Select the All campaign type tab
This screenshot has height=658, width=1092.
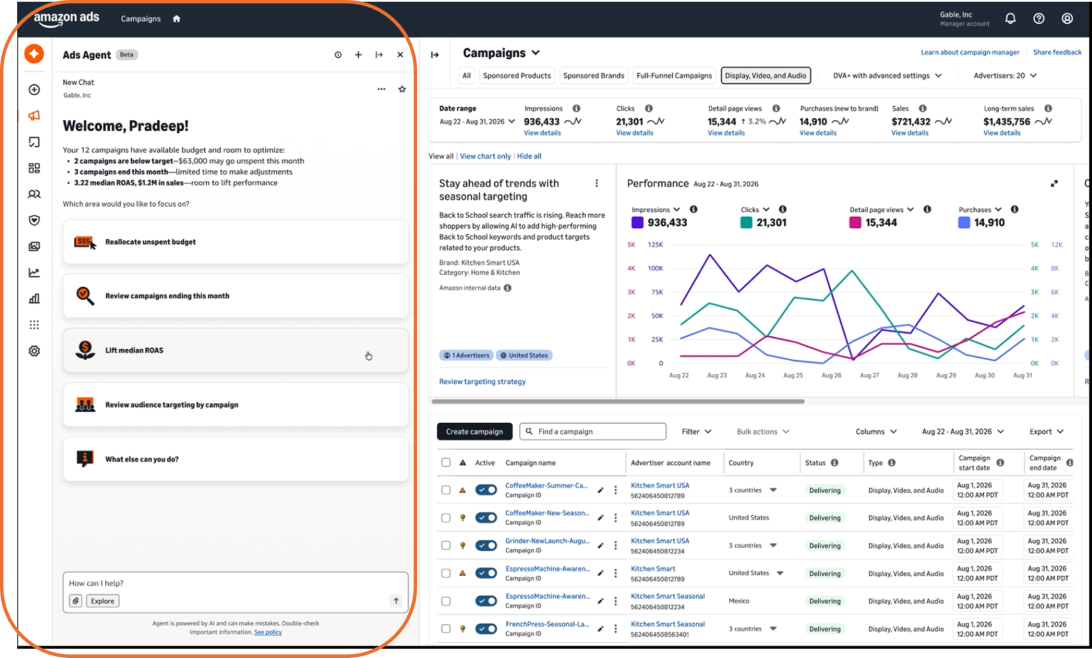tap(467, 75)
